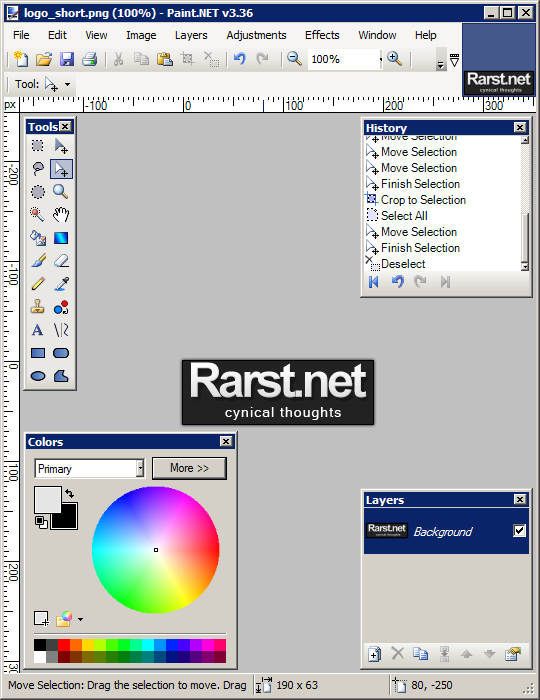Click the Undo icon in History panel
Screen dimensions: 540x700
(x=397, y=282)
